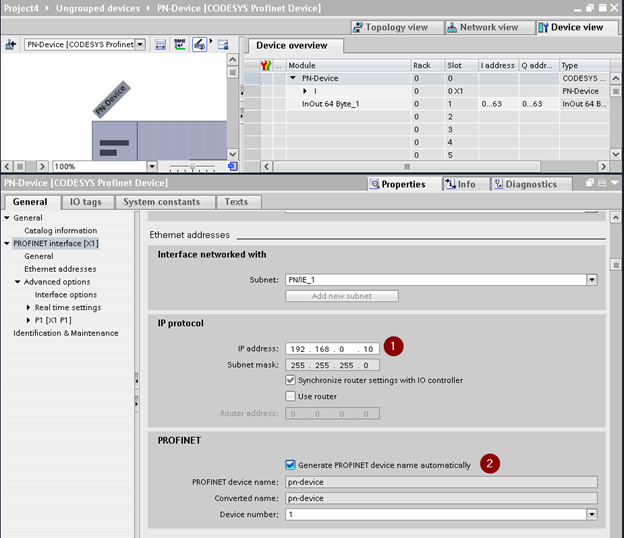This screenshot has width=624, height=538.
Task: Open the zoom level dropdown arrow
Action: tap(152, 166)
